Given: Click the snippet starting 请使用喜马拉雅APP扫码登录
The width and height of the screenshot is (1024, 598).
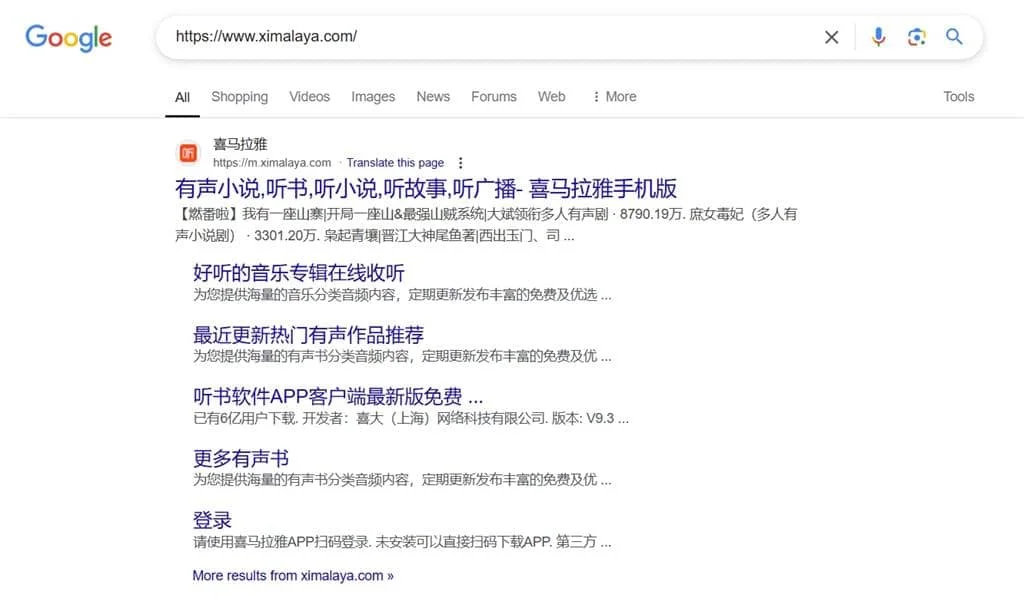Looking at the screenshot, I should [x=402, y=542].
